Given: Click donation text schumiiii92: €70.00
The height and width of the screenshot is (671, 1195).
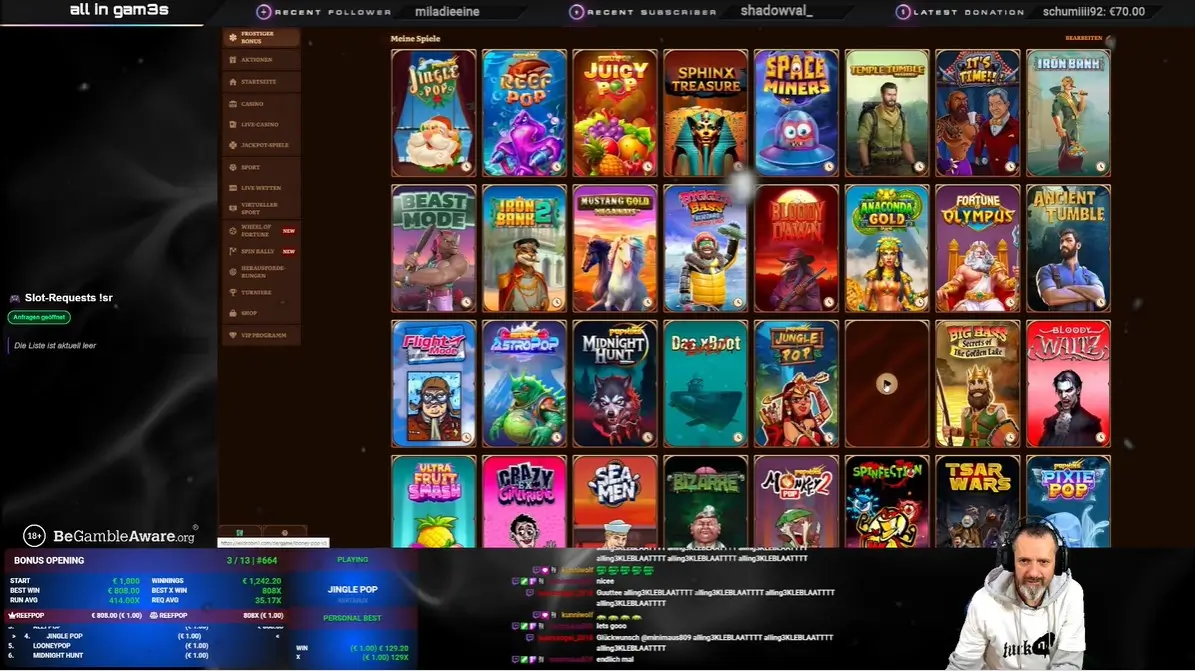Looking at the screenshot, I should click(x=1094, y=11).
